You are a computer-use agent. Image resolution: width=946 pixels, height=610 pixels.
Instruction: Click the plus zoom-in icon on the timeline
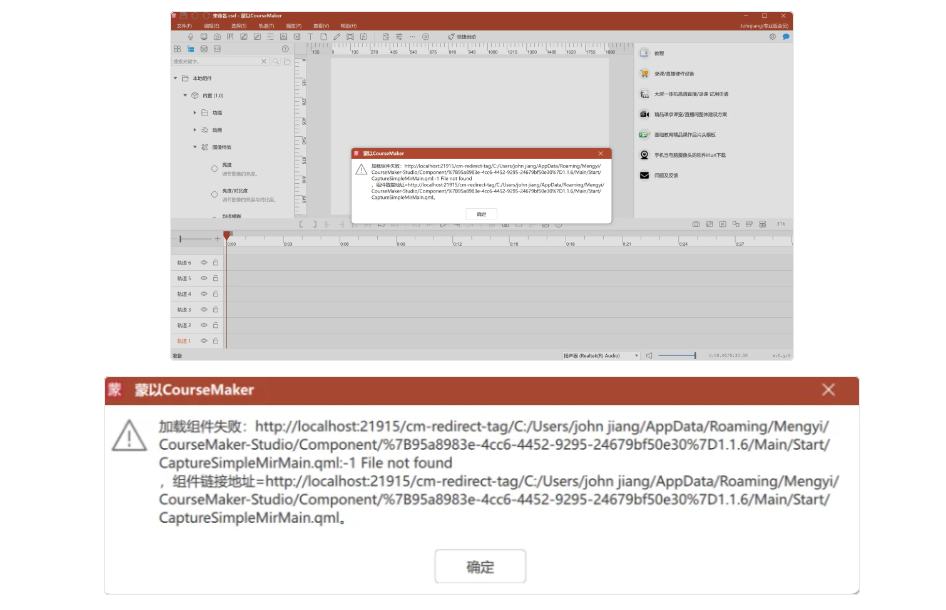(x=217, y=239)
